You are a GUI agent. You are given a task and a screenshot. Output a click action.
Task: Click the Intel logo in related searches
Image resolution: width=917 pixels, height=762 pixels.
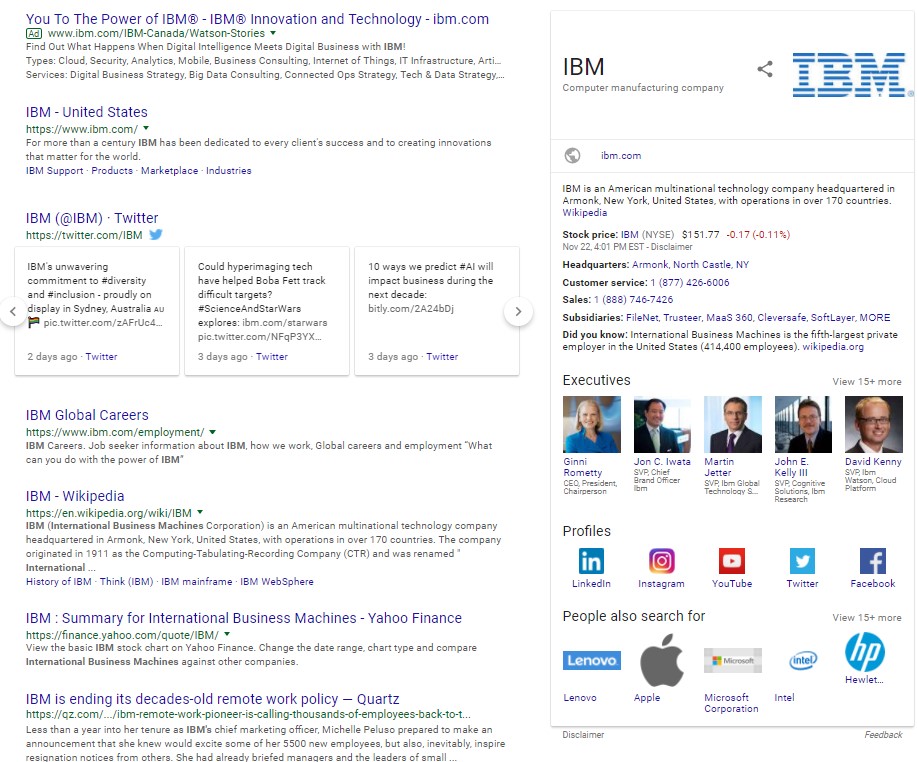click(x=803, y=660)
